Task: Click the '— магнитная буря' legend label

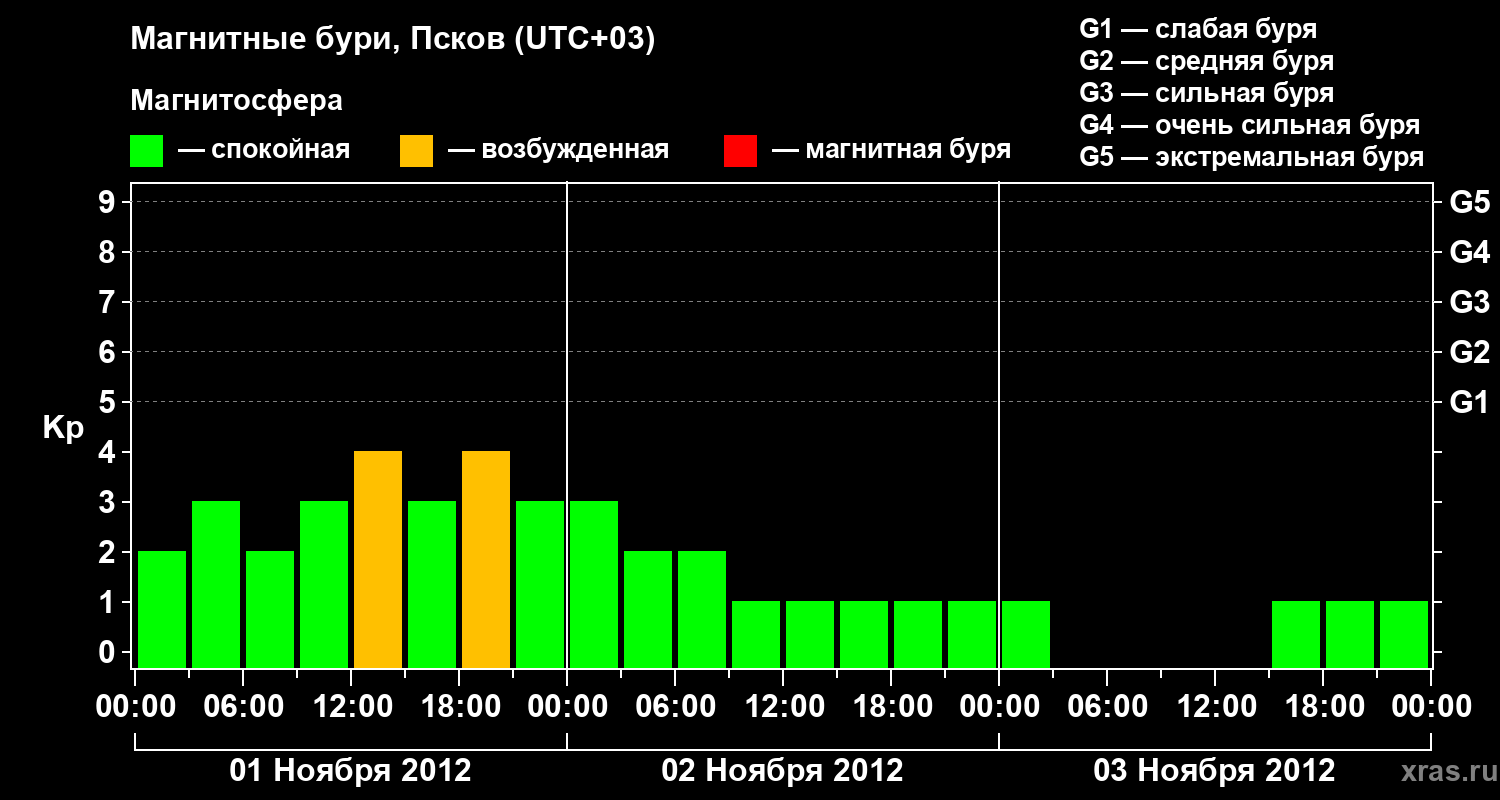Action: pos(892,150)
